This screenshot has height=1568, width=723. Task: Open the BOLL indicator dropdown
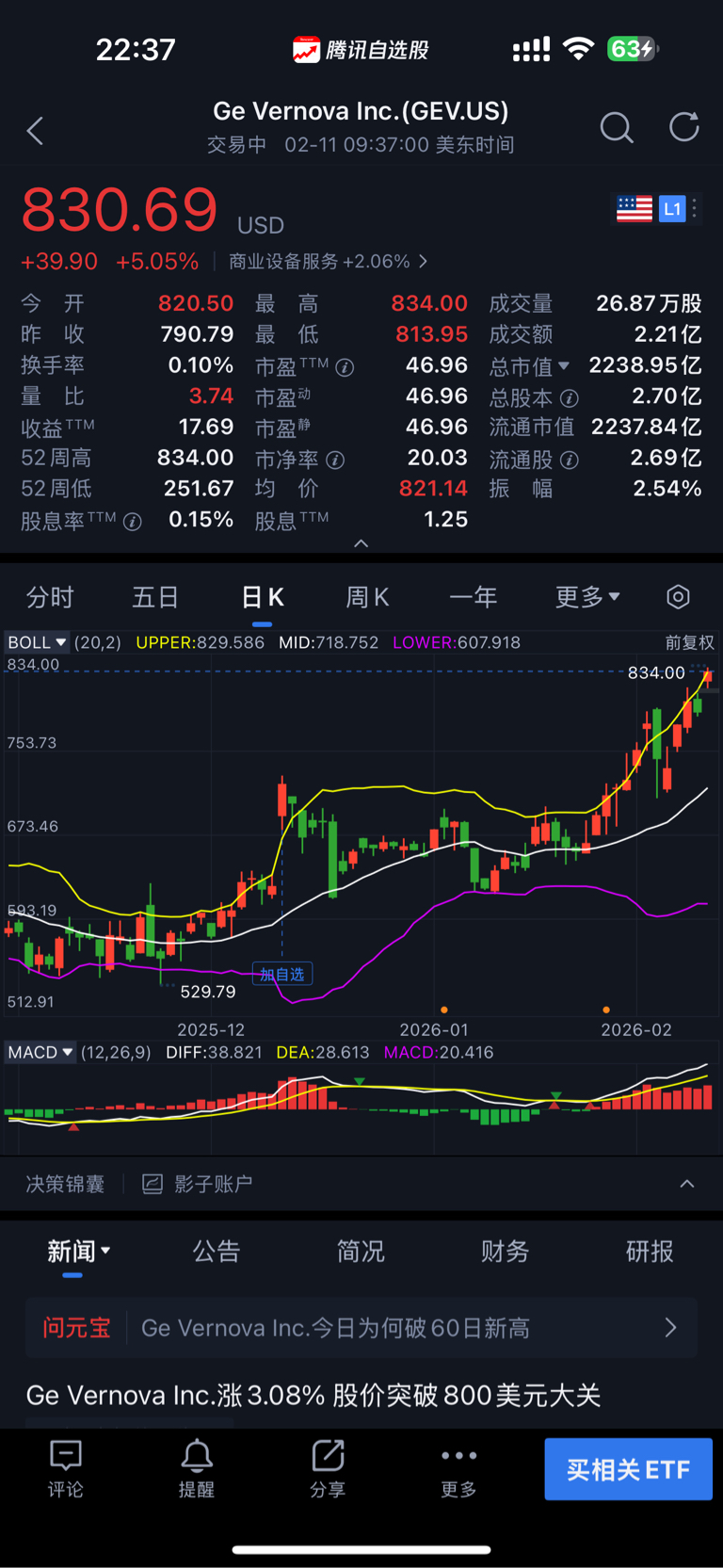click(x=38, y=642)
